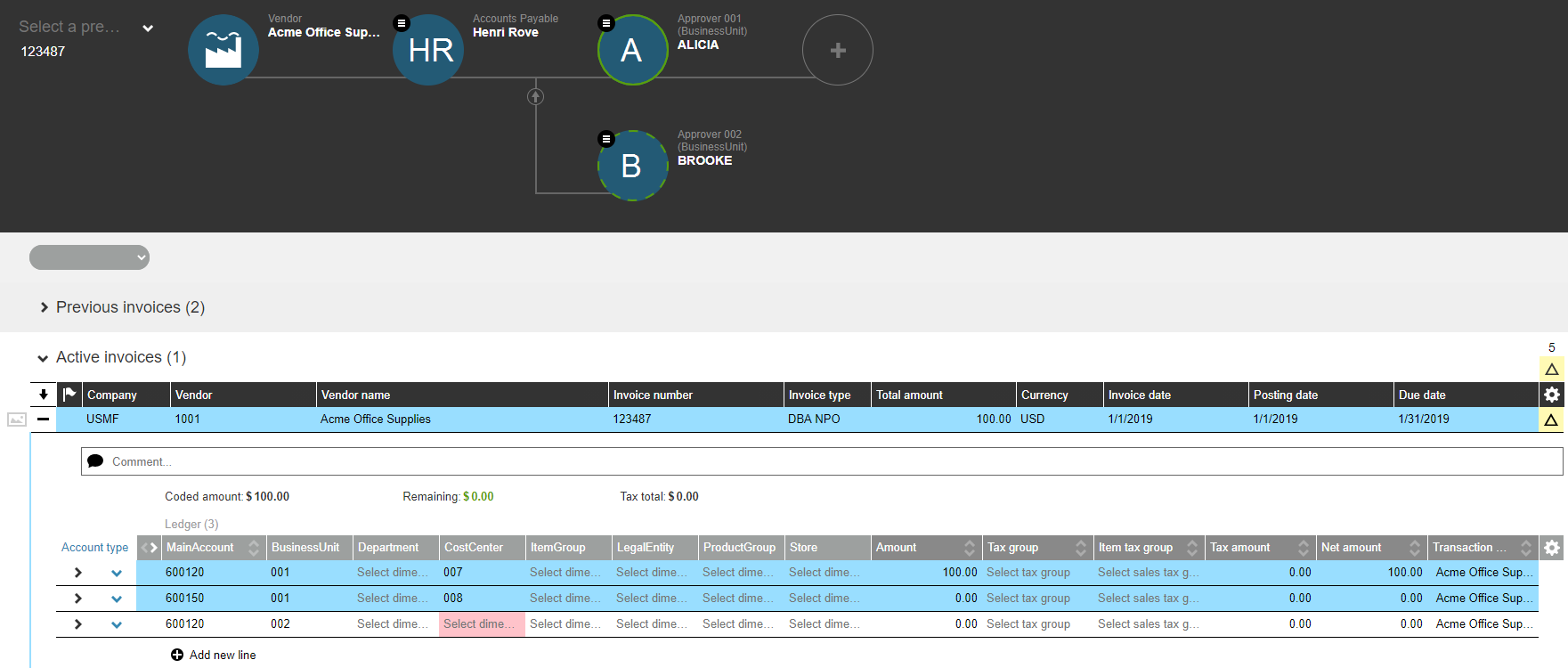Click Due date column header

coord(1466,395)
